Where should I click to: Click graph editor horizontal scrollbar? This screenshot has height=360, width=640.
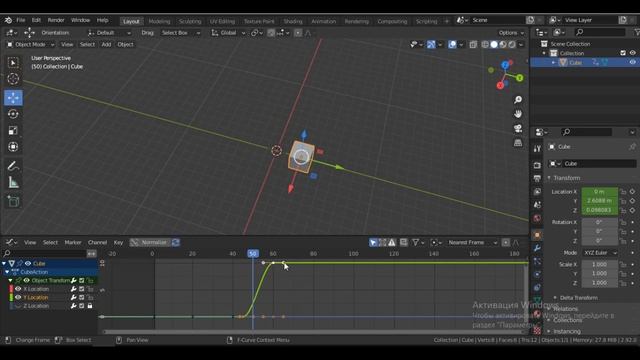point(313,332)
